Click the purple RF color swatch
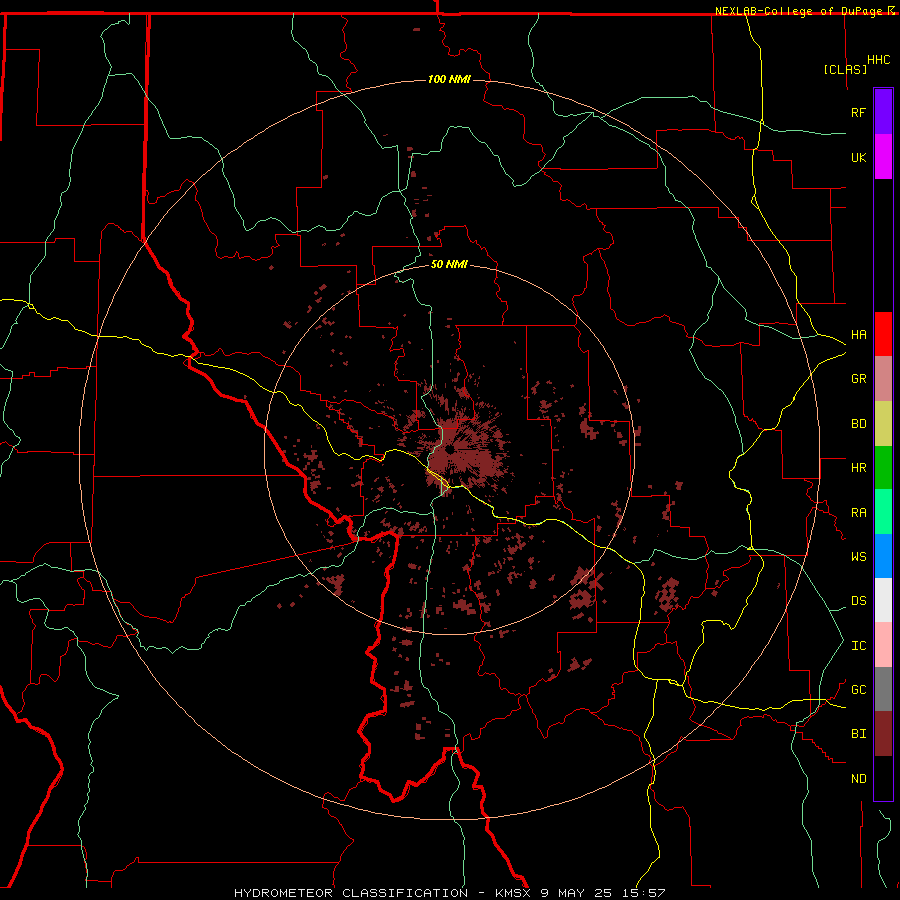 [x=883, y=112]
